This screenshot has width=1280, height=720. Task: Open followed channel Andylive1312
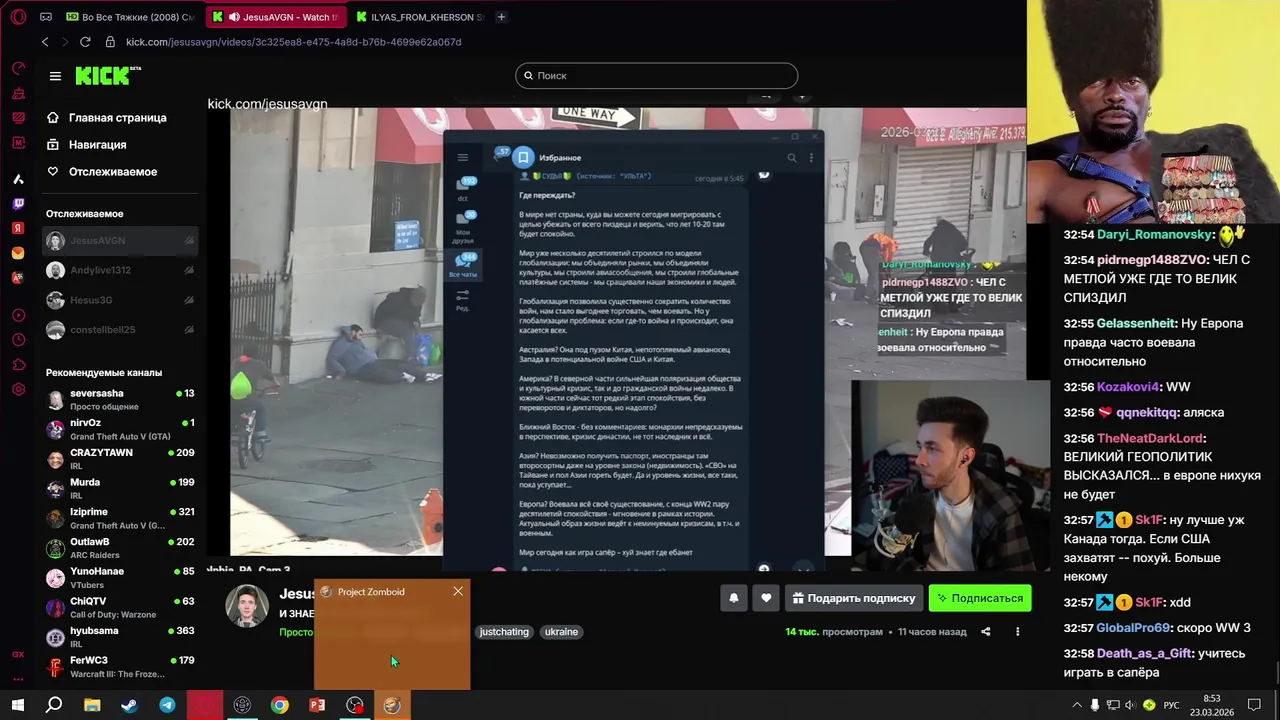click(x=120, y=270)
